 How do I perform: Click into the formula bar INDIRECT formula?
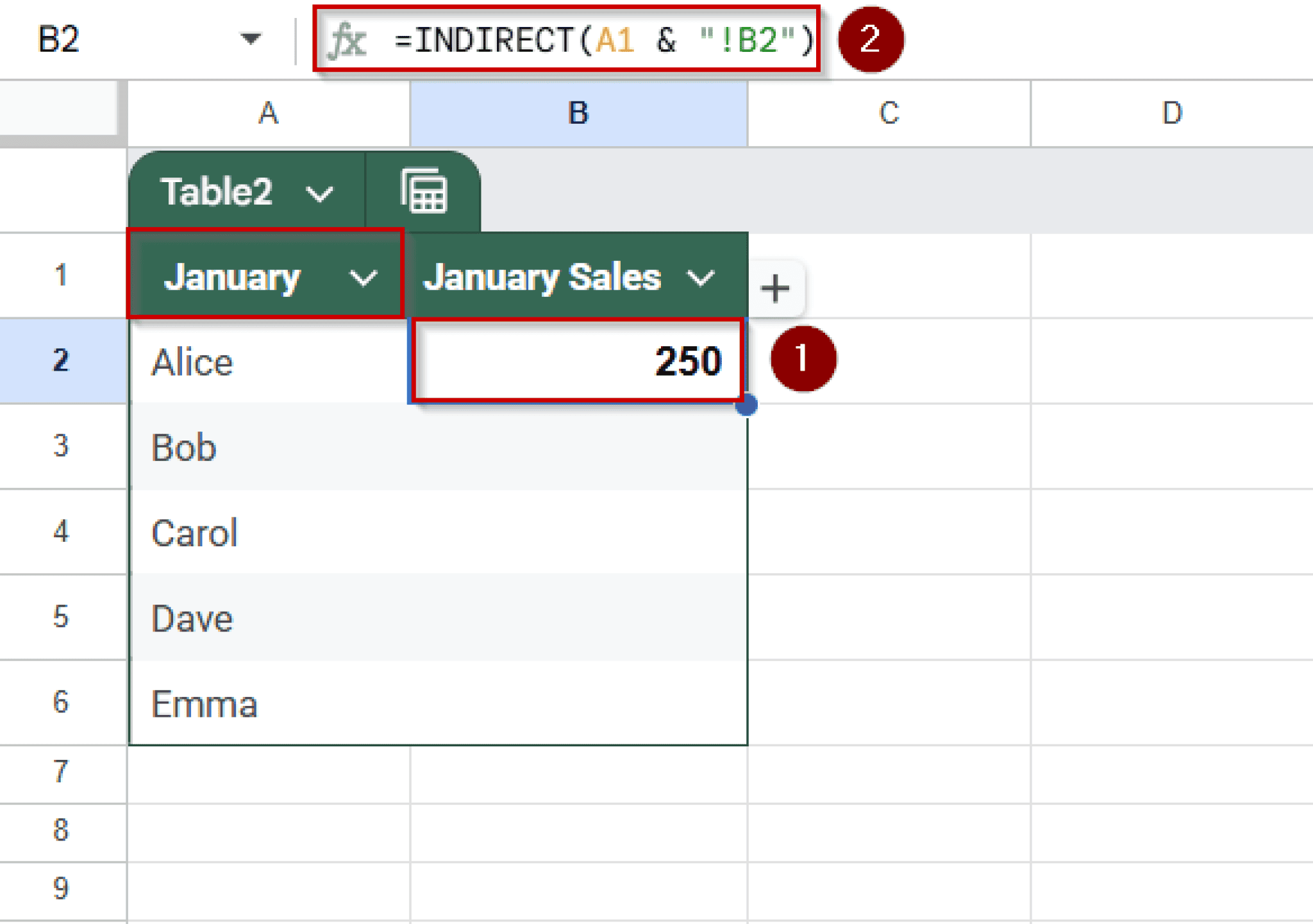coord(603,40)
